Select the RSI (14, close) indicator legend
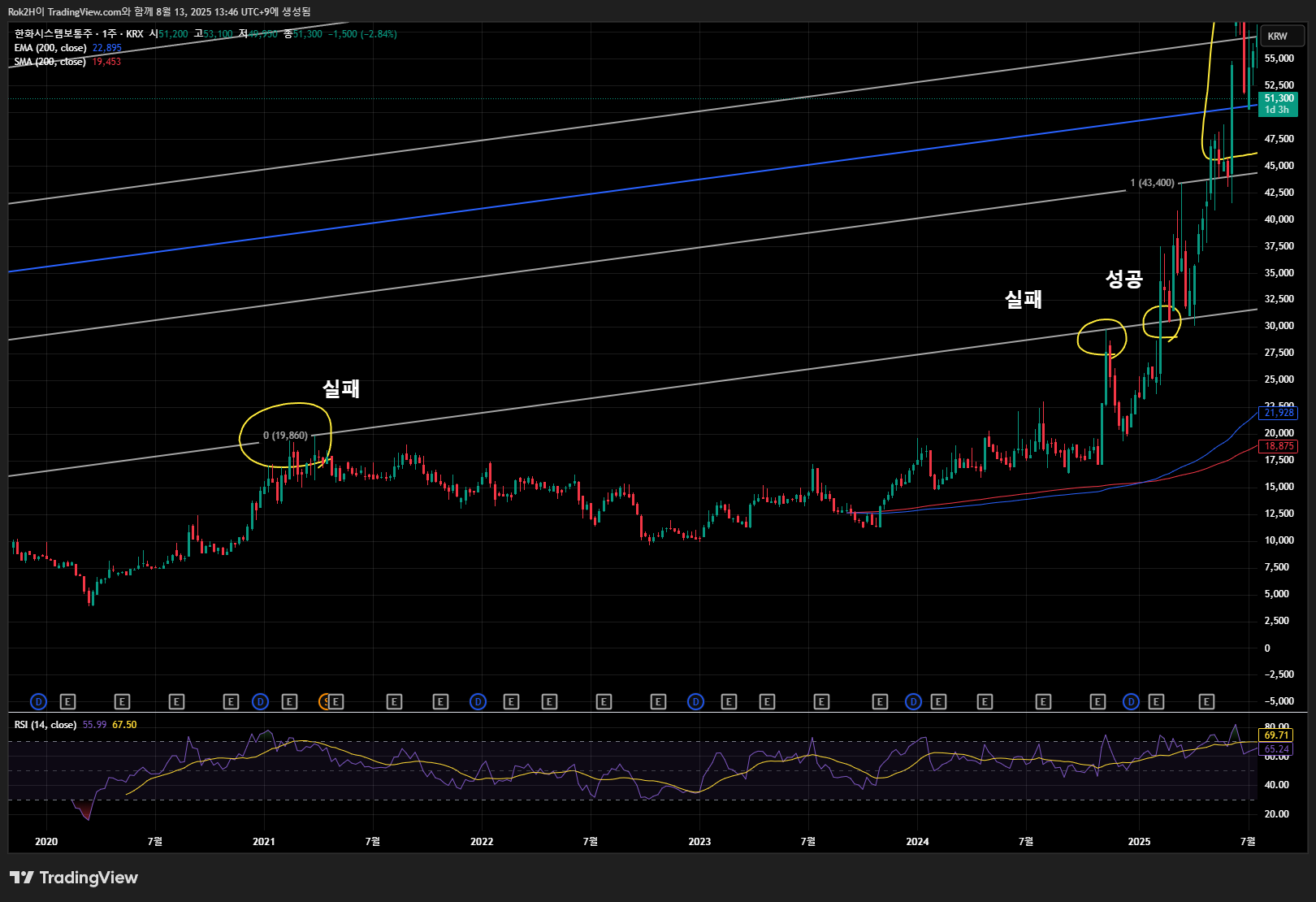The image size is (1316, 902). tap(45, 725)
